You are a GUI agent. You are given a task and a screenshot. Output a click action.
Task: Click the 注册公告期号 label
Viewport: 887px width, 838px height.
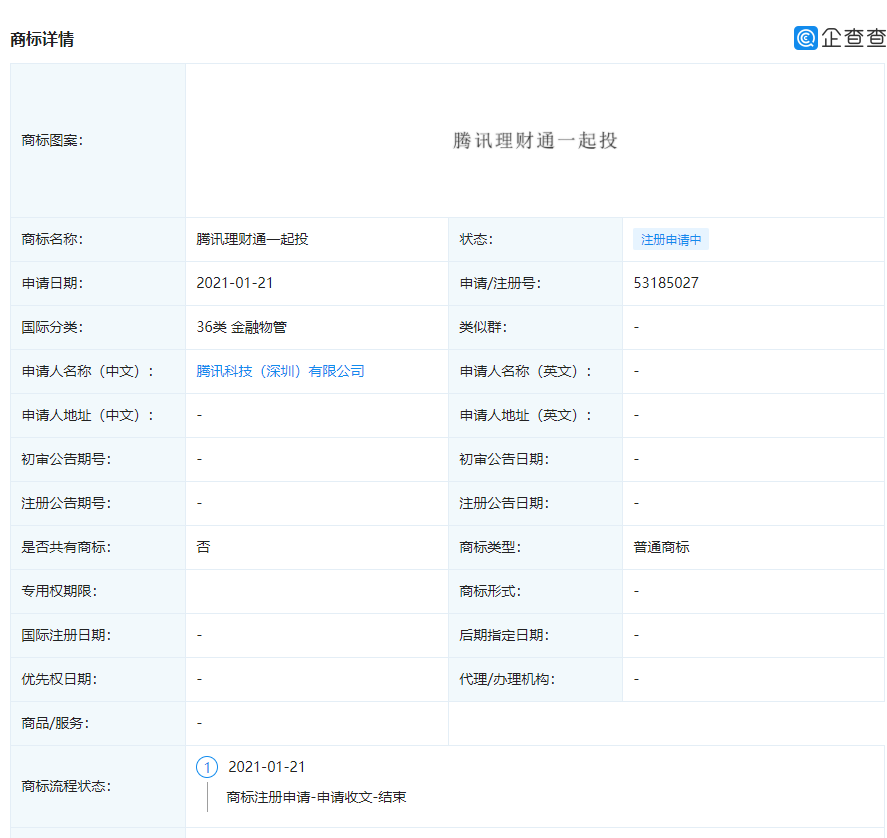[x=66, y=503]
